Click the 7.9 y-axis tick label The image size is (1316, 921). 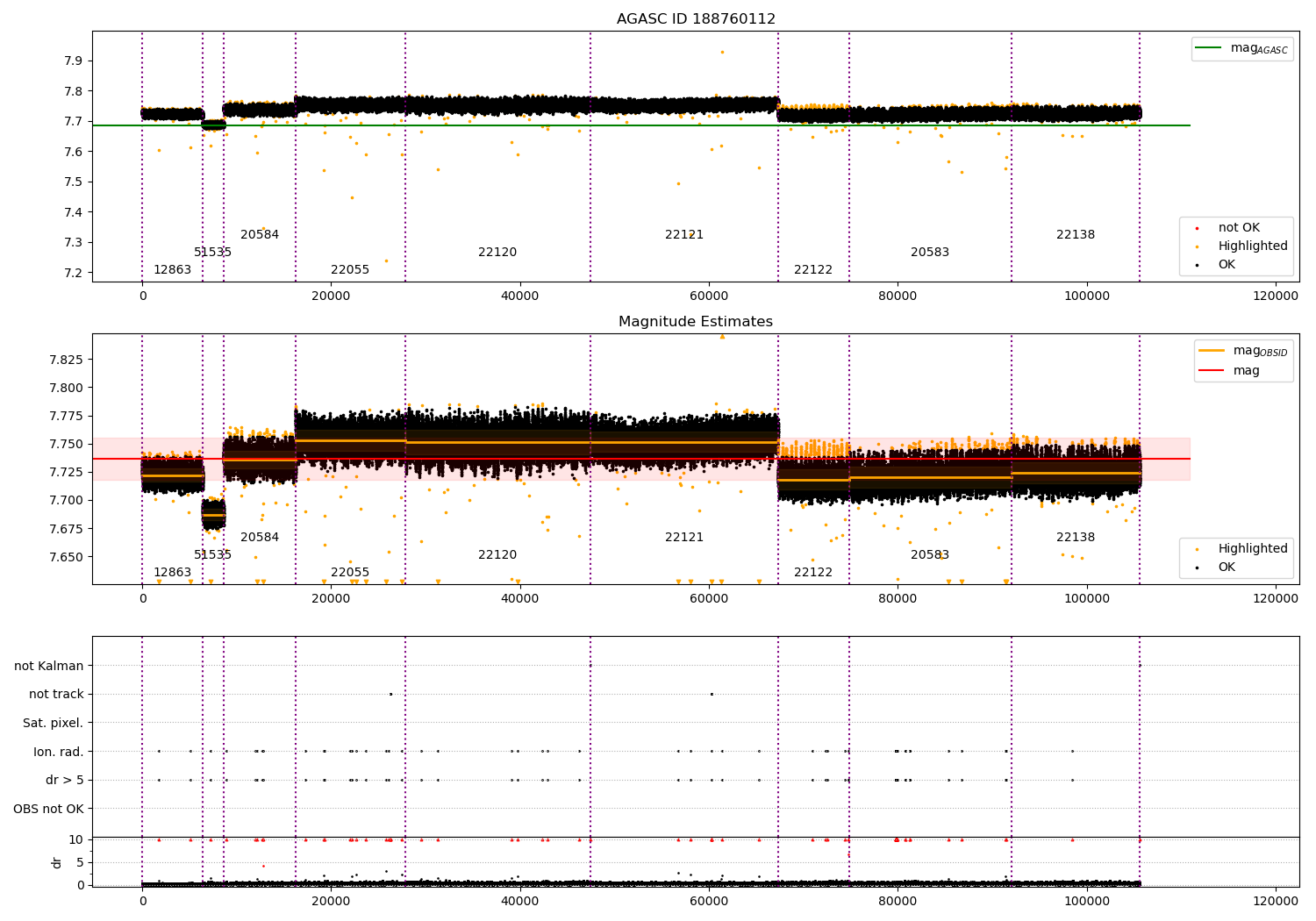75,61
